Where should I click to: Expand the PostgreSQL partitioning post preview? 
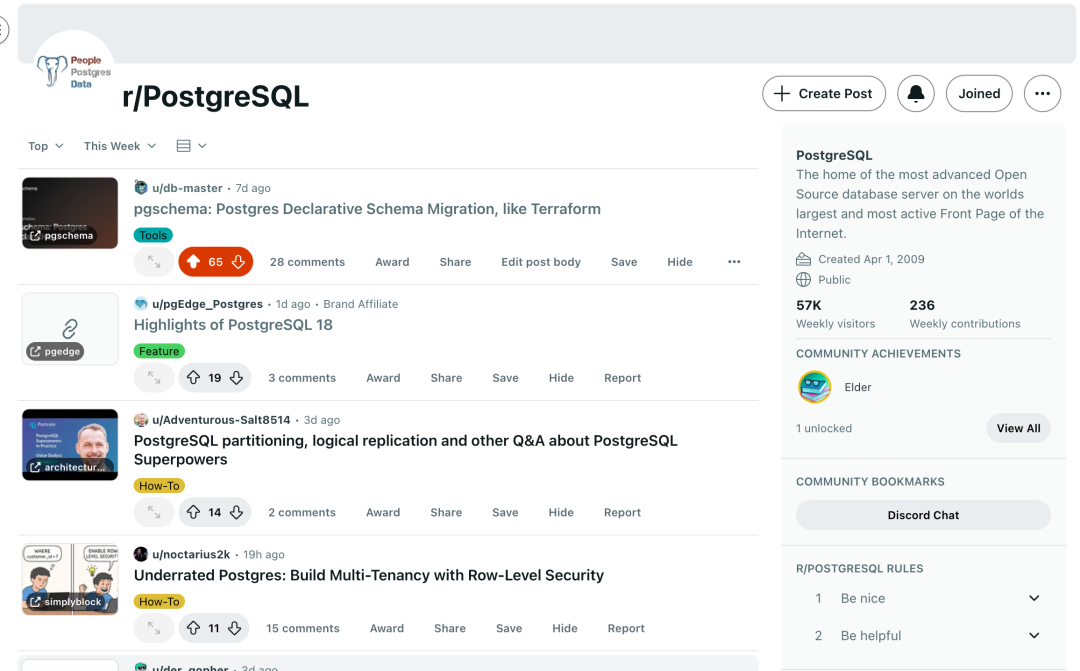(x=154, y=512)
